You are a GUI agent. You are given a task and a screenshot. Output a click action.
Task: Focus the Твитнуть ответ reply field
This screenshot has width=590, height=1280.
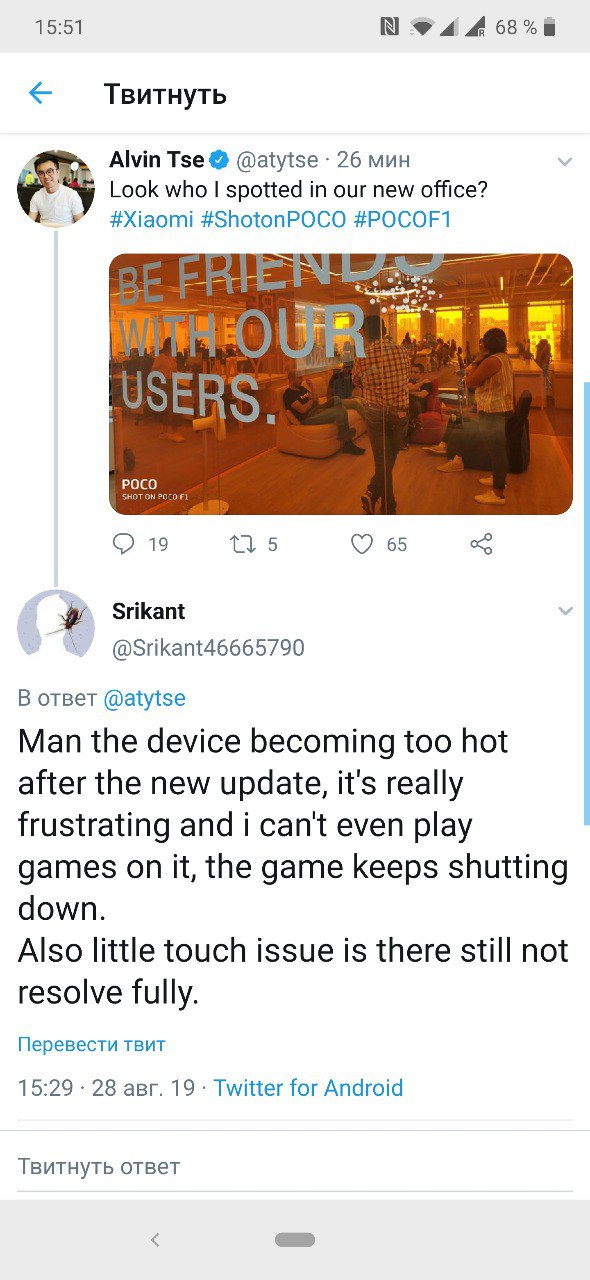(x=295, y=1166)
